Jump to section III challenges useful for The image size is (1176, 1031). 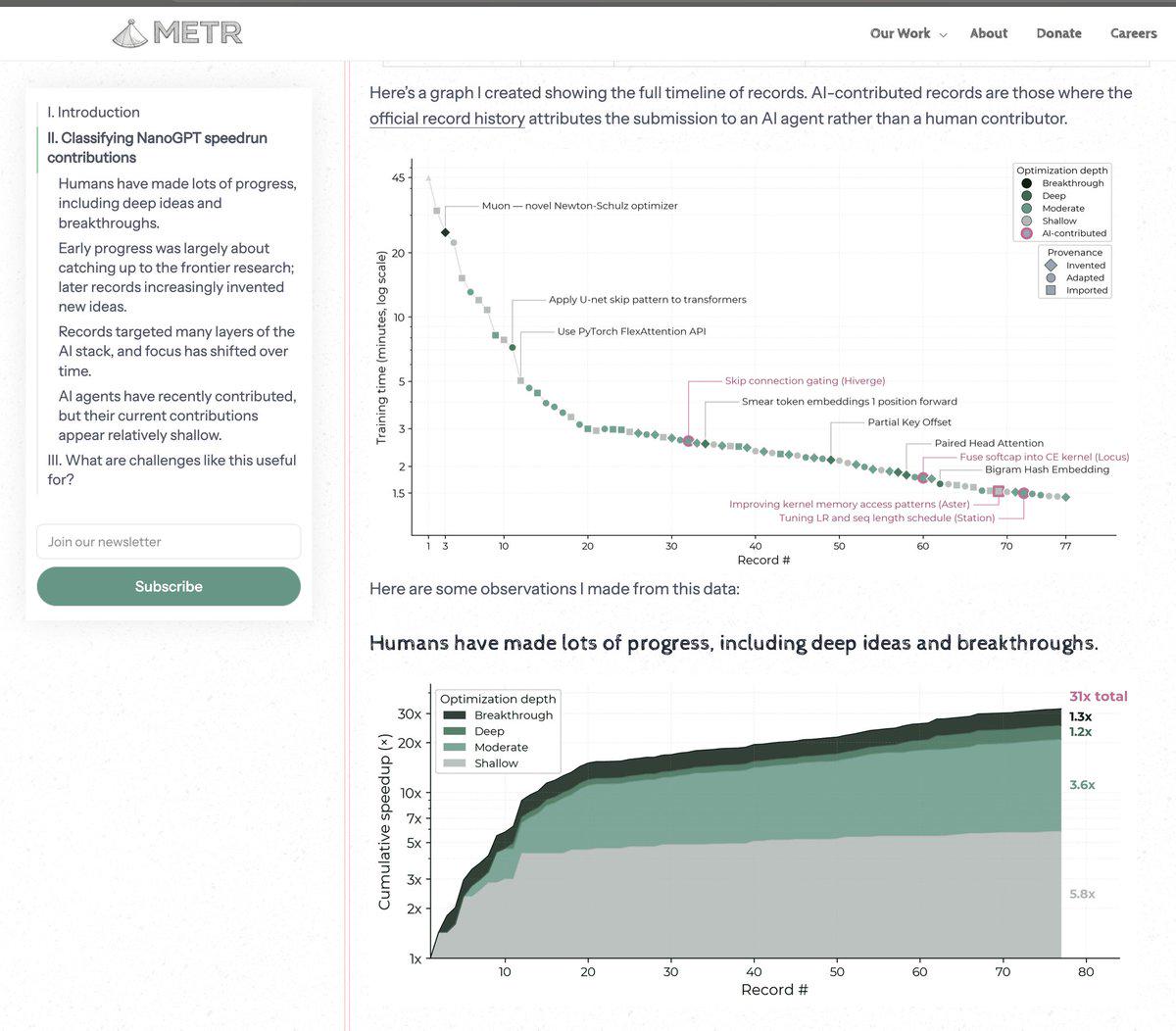(x=171, y=469)
